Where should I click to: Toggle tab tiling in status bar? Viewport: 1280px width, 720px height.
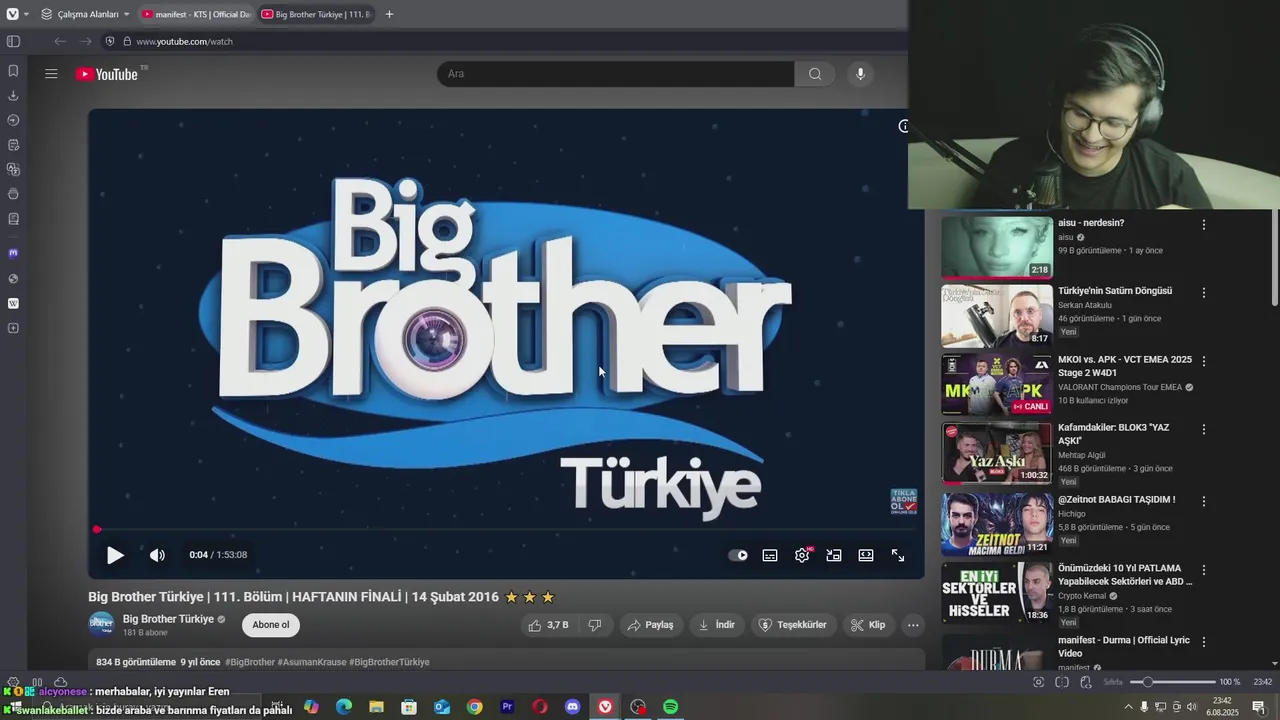[1062, 682]
